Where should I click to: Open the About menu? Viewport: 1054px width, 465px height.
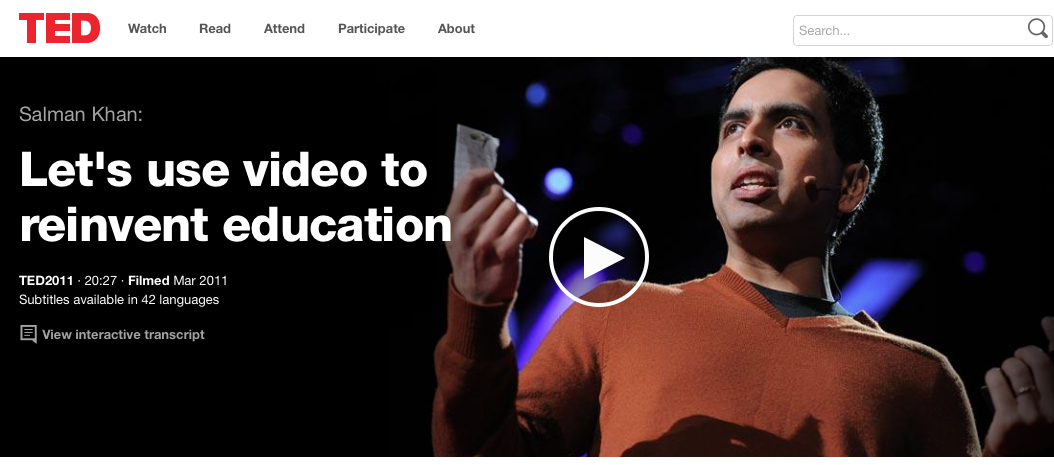pos(456,29)
